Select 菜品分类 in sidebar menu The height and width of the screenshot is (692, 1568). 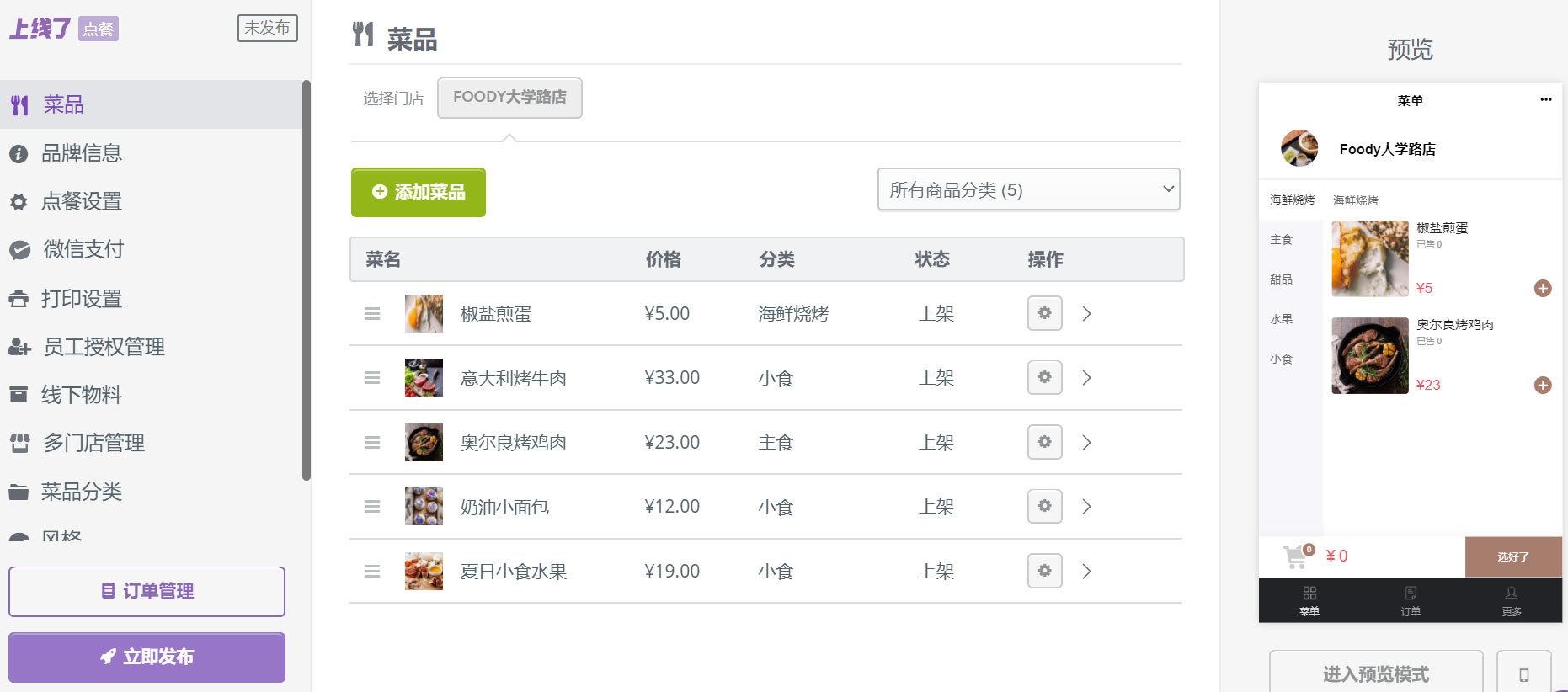[82, 492]
